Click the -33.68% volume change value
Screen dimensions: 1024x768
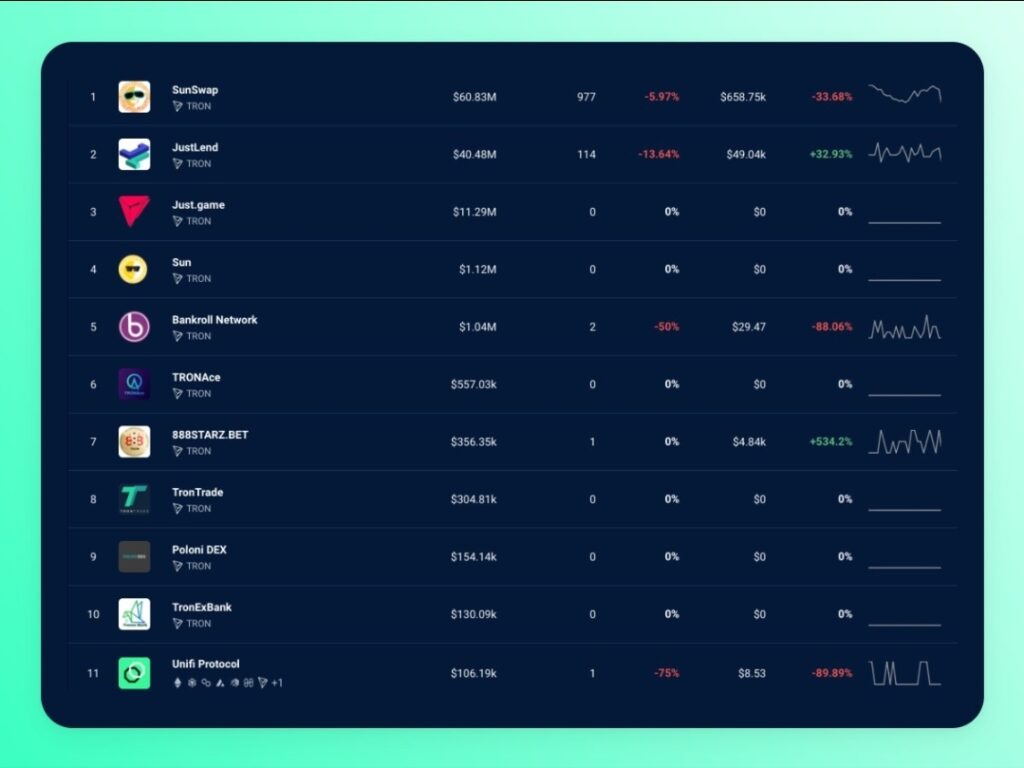coord(832,97)
